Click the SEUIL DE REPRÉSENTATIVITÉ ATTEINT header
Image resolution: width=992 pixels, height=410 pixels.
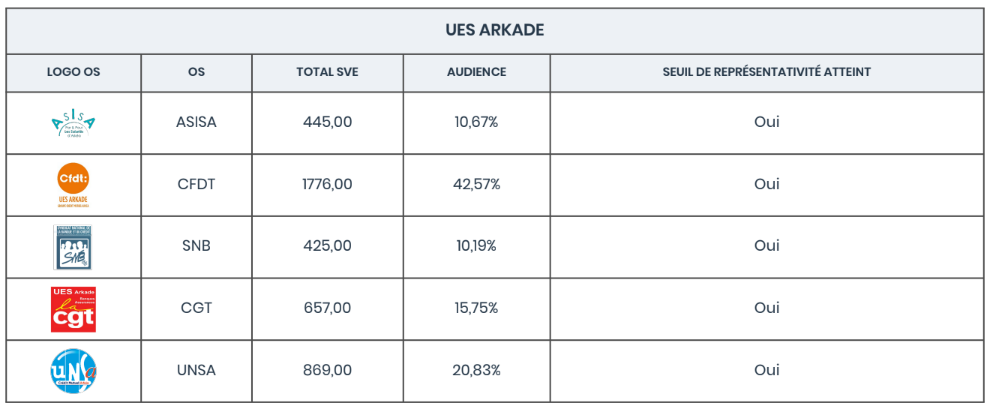(766, 72)
